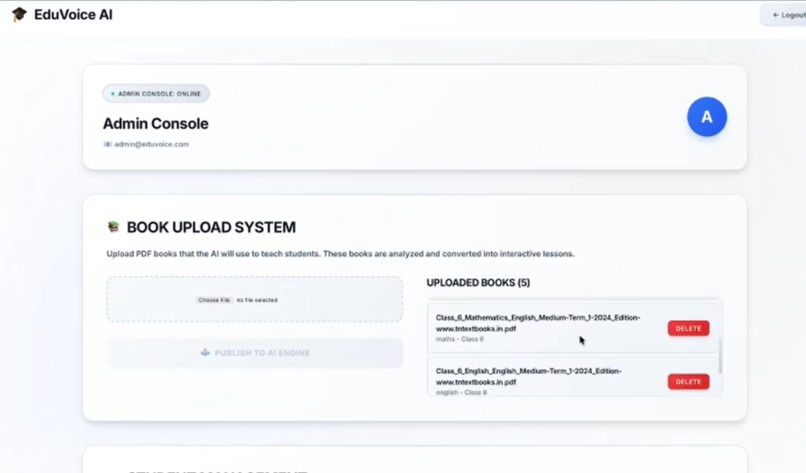This screenshot has height=473, width=806.
Task: Click the email icon beside admin@eduvoice.com
Action: pyautogui.click(x=107, y=144)
